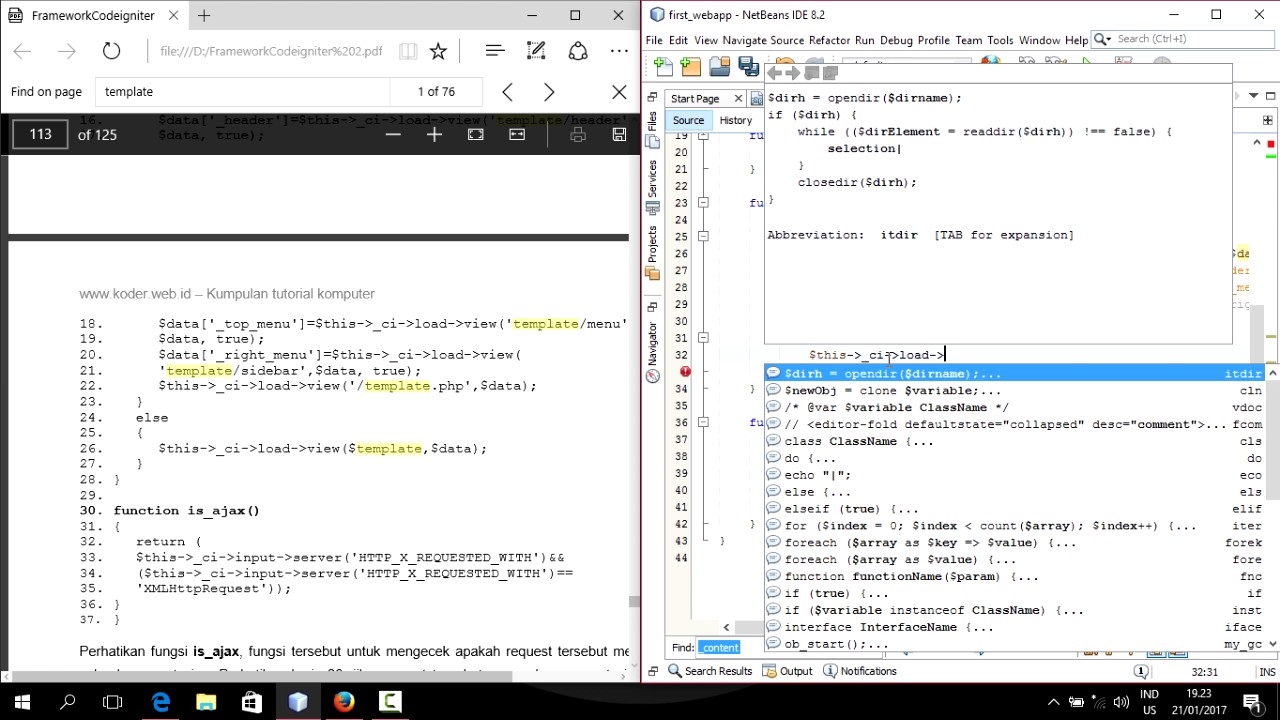Zoom in the PDF with plus icon
The height and width of the screenshot is (720, 1280).
pyautogui.click(x=434, y=134)
